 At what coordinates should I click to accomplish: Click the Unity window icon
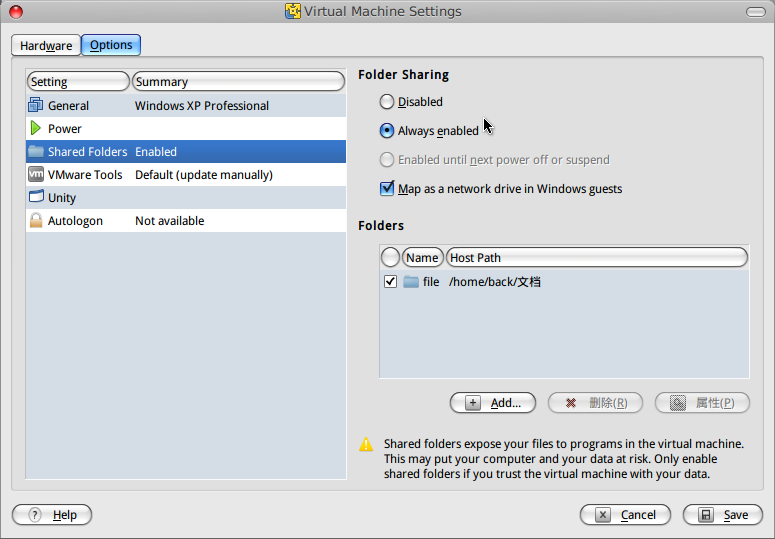click(36, 197)
